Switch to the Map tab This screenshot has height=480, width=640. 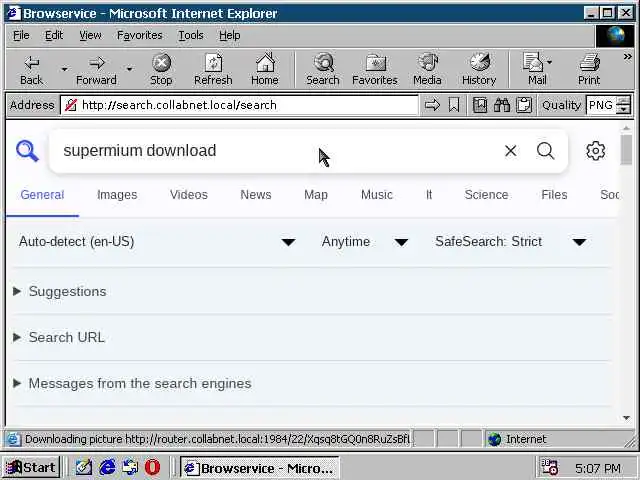pyautogui.click(x=316, y=195)
